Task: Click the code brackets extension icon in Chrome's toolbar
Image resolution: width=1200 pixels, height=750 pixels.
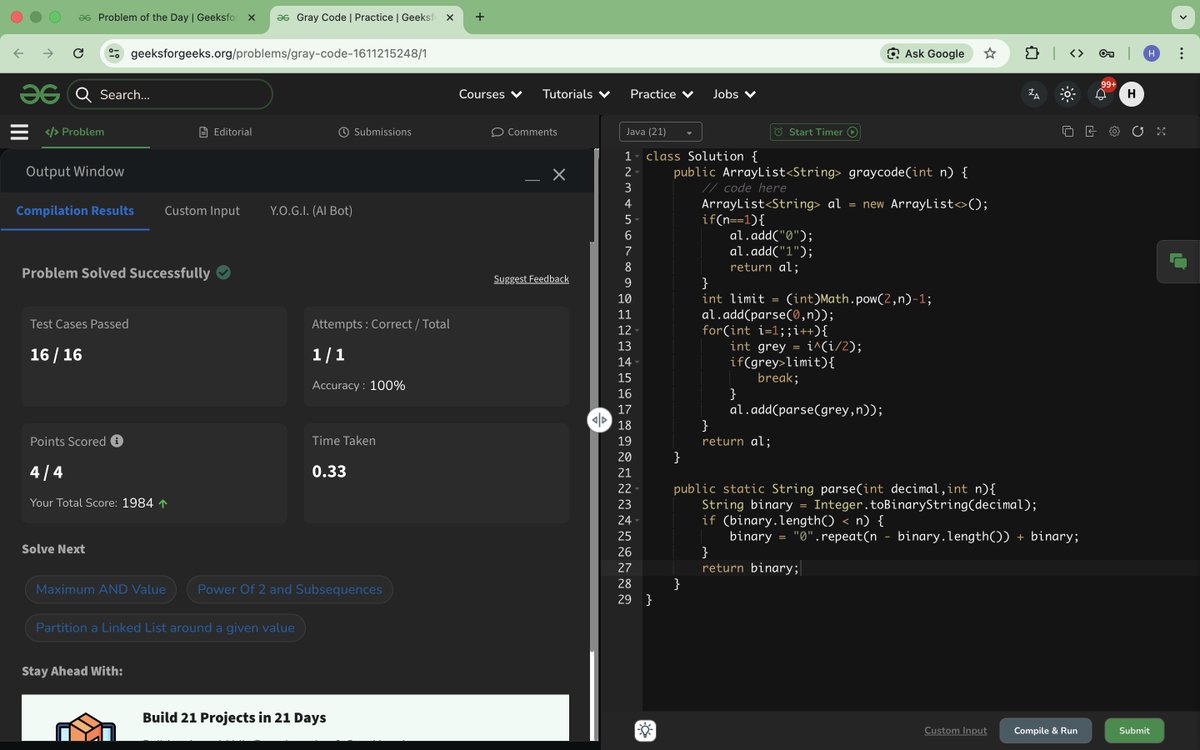Action: (1076, 53)
